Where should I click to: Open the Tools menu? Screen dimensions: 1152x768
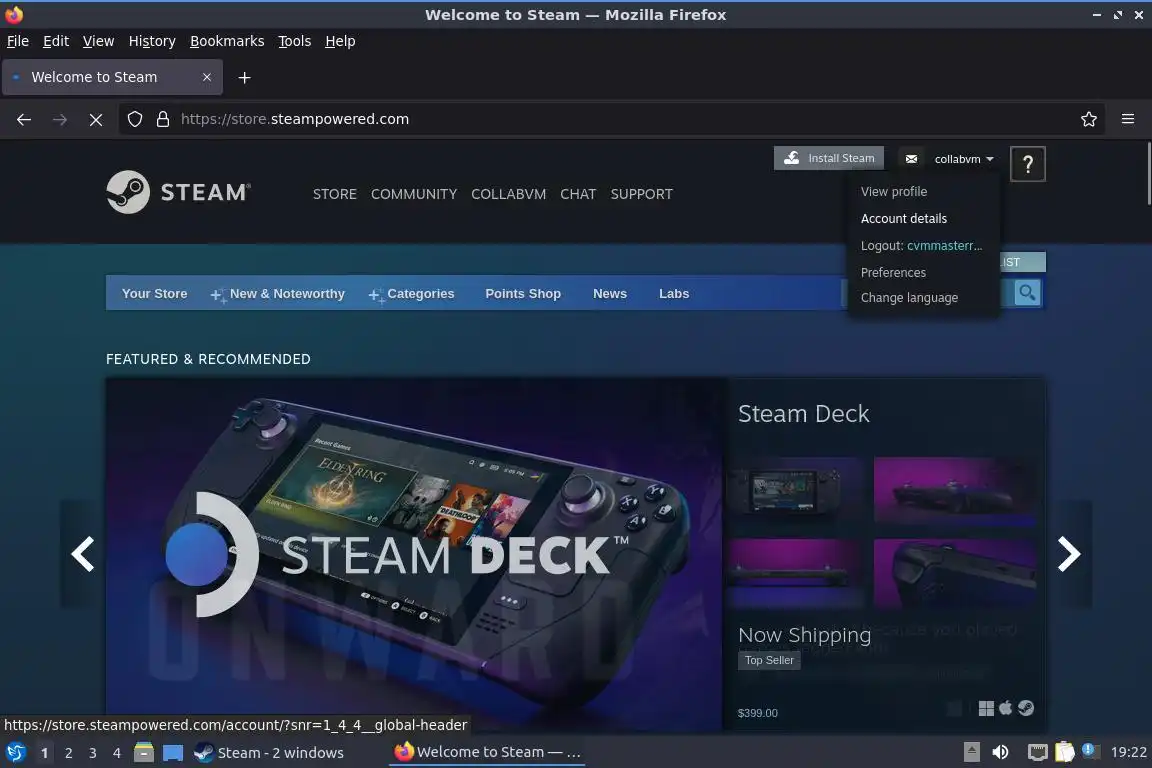pyautogui.click(x=295, y=41)
